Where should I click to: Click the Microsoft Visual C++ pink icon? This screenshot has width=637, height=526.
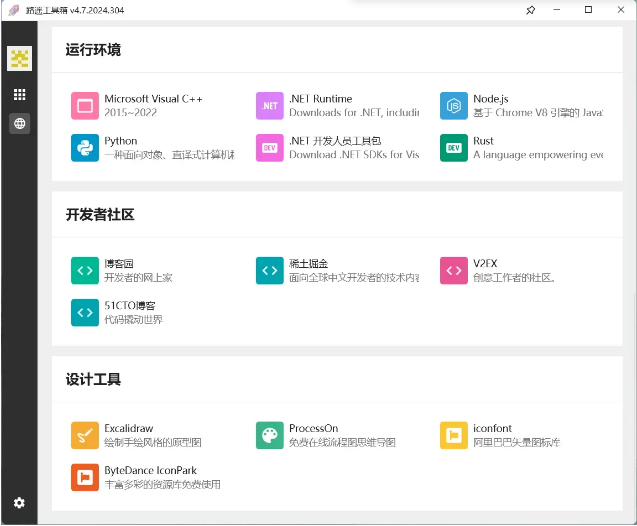85,105
